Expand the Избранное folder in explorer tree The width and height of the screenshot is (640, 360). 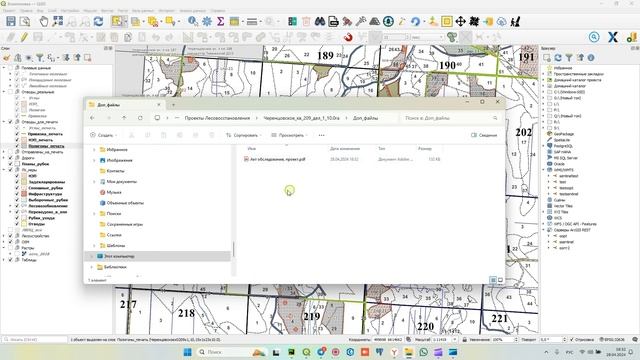pos(94,150)
